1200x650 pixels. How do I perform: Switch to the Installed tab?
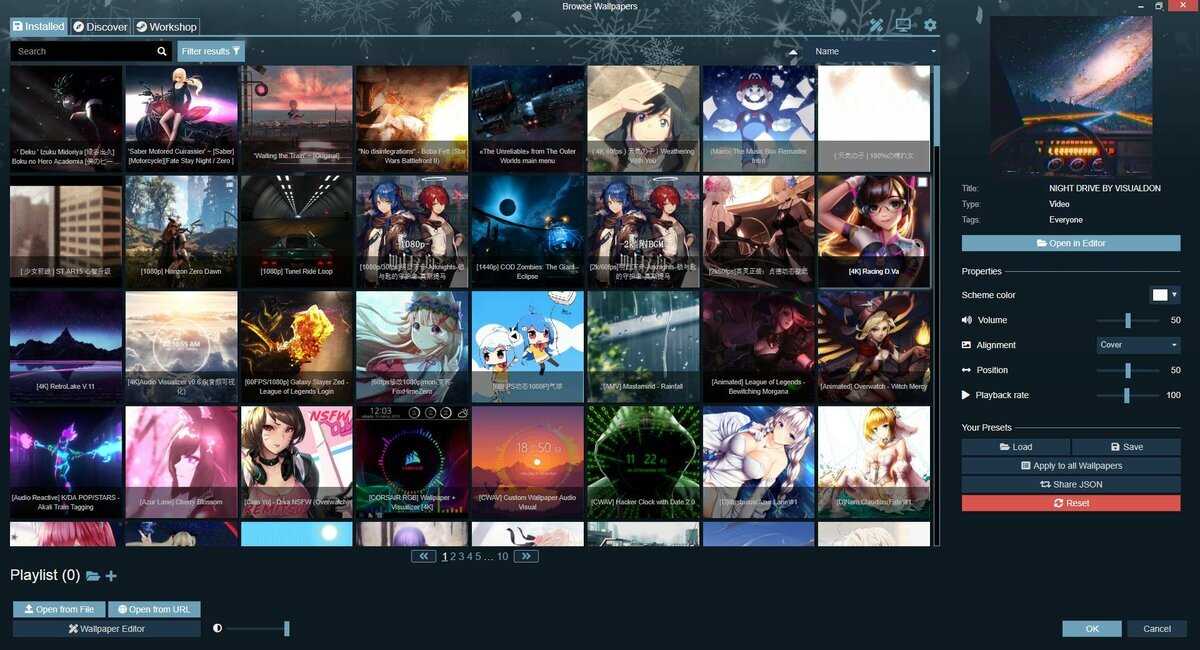[39, 27]
